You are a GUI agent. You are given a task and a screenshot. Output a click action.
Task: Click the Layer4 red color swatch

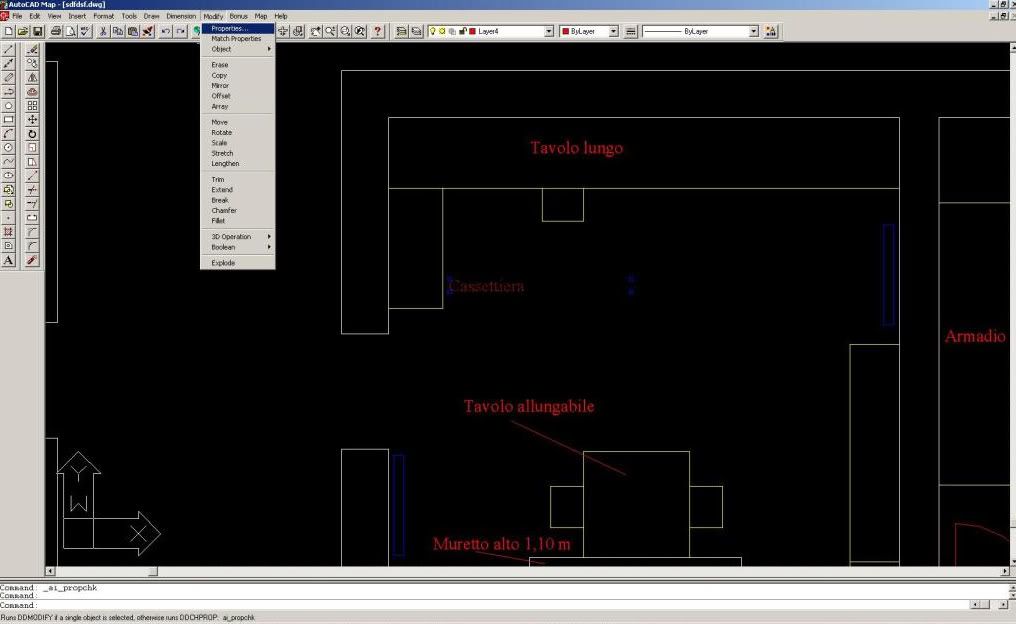(x=472, y=31)
